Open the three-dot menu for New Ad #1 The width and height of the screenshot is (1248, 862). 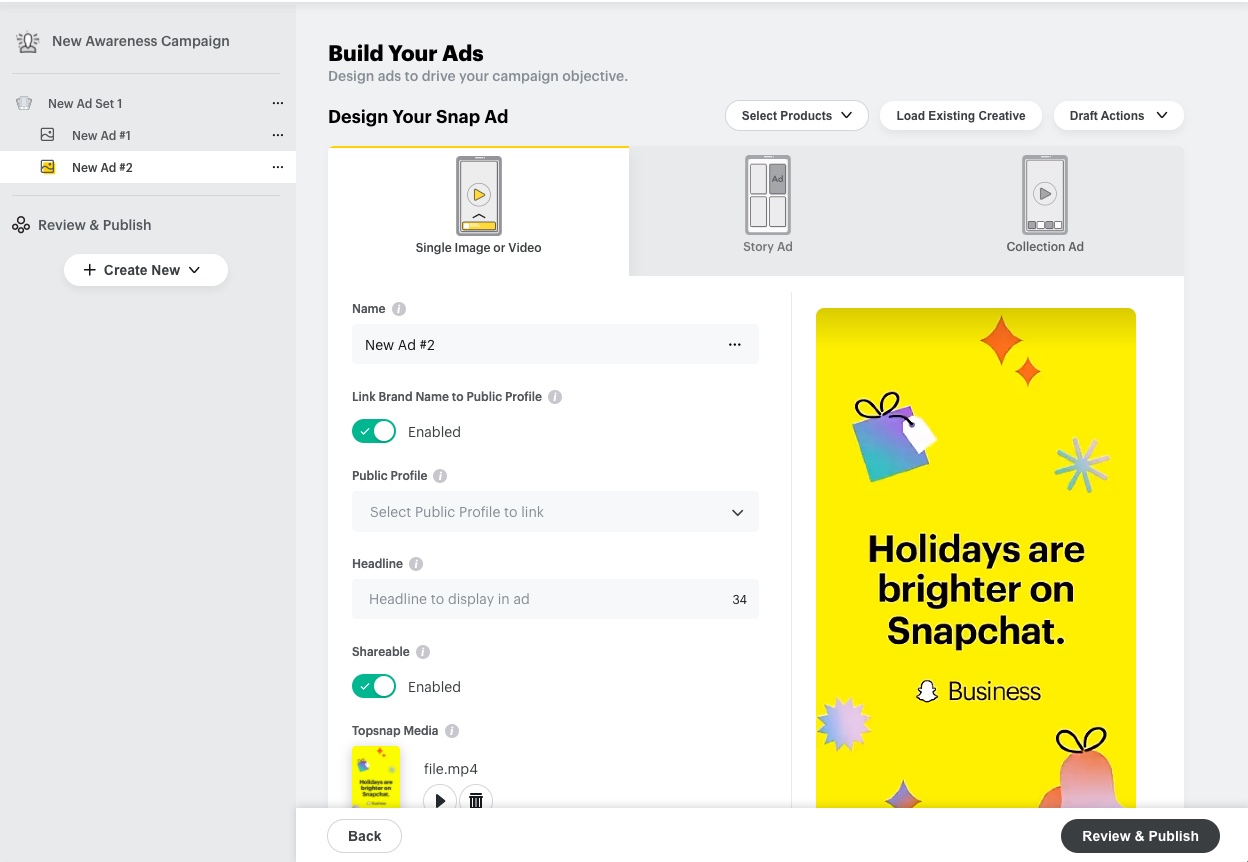pos(278,135)
